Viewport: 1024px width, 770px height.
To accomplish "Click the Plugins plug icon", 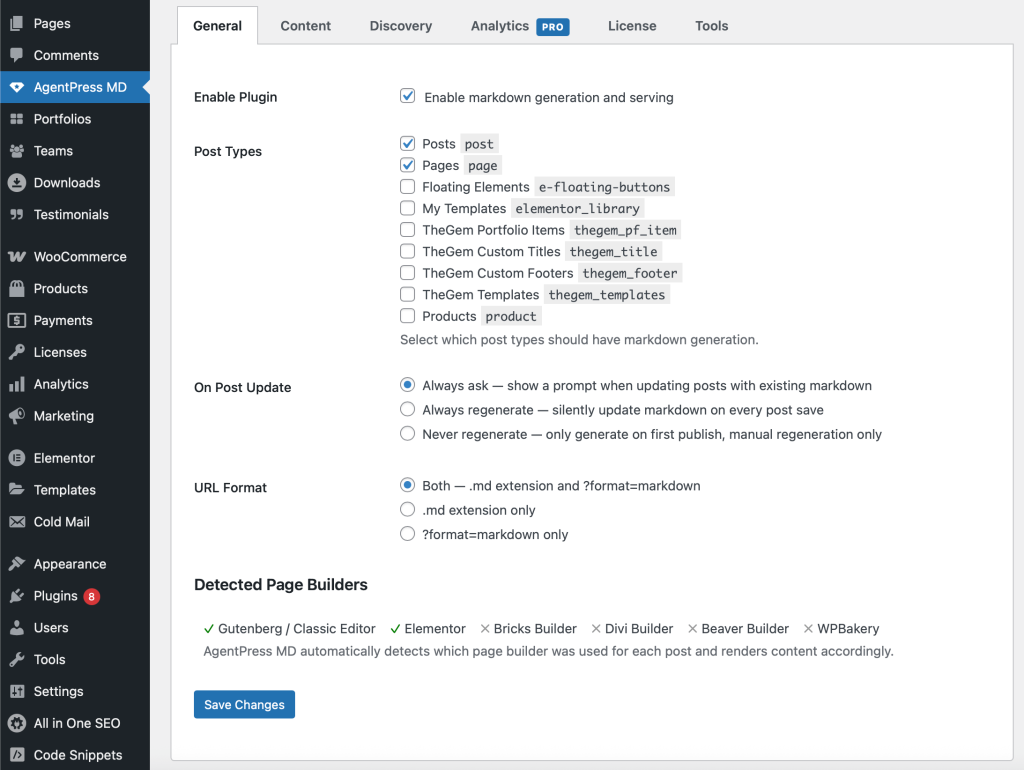I will (x=17, y=596).
